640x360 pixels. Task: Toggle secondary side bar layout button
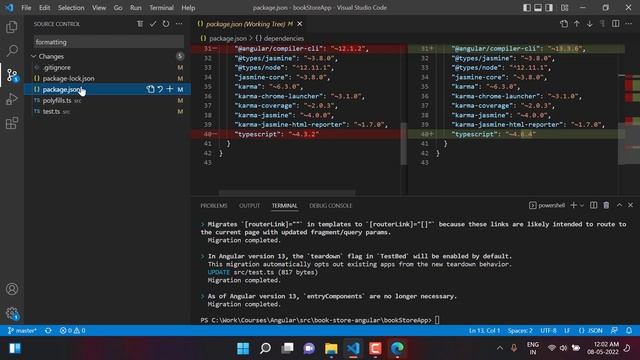(549, 8)
